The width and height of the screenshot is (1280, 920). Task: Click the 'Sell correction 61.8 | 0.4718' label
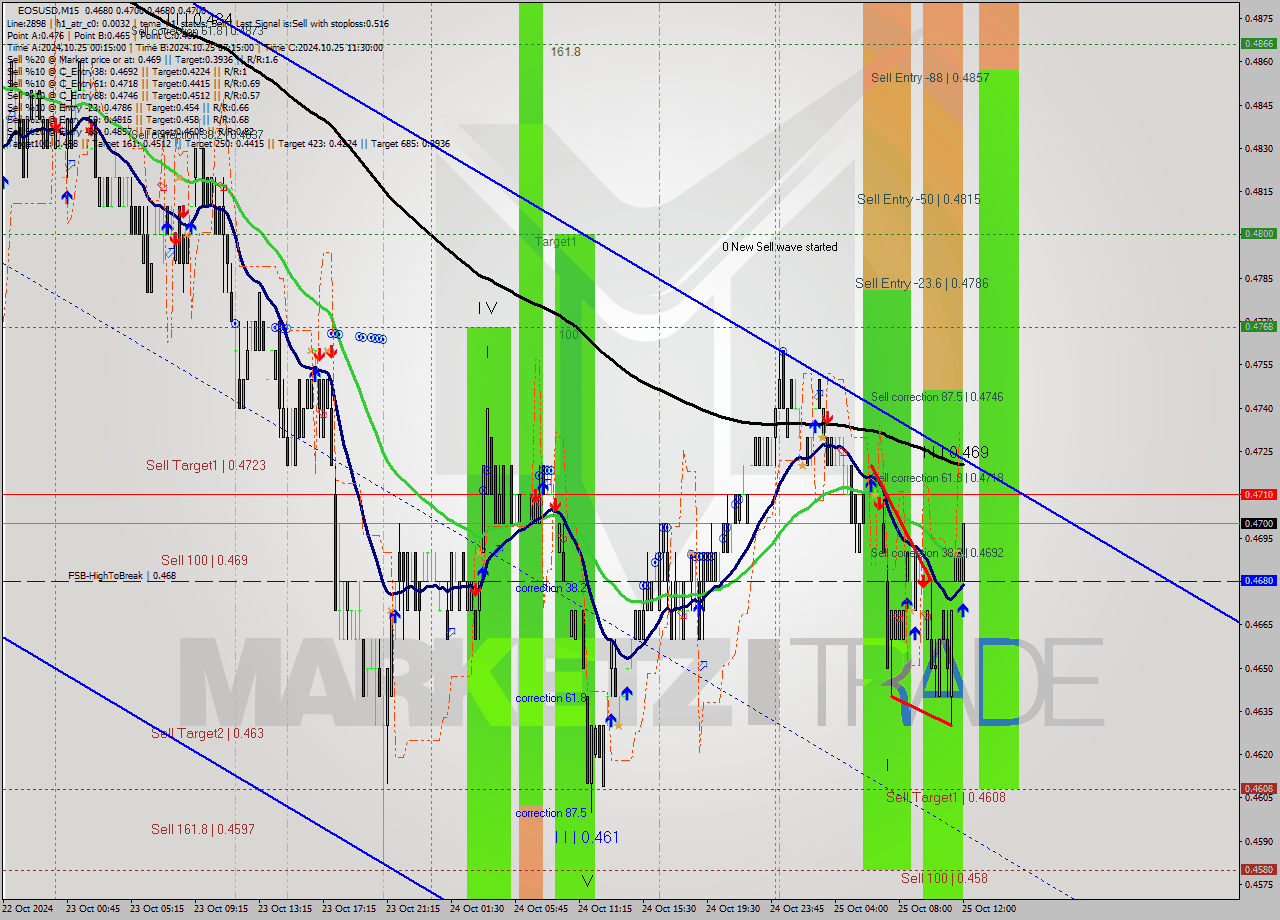936,478
